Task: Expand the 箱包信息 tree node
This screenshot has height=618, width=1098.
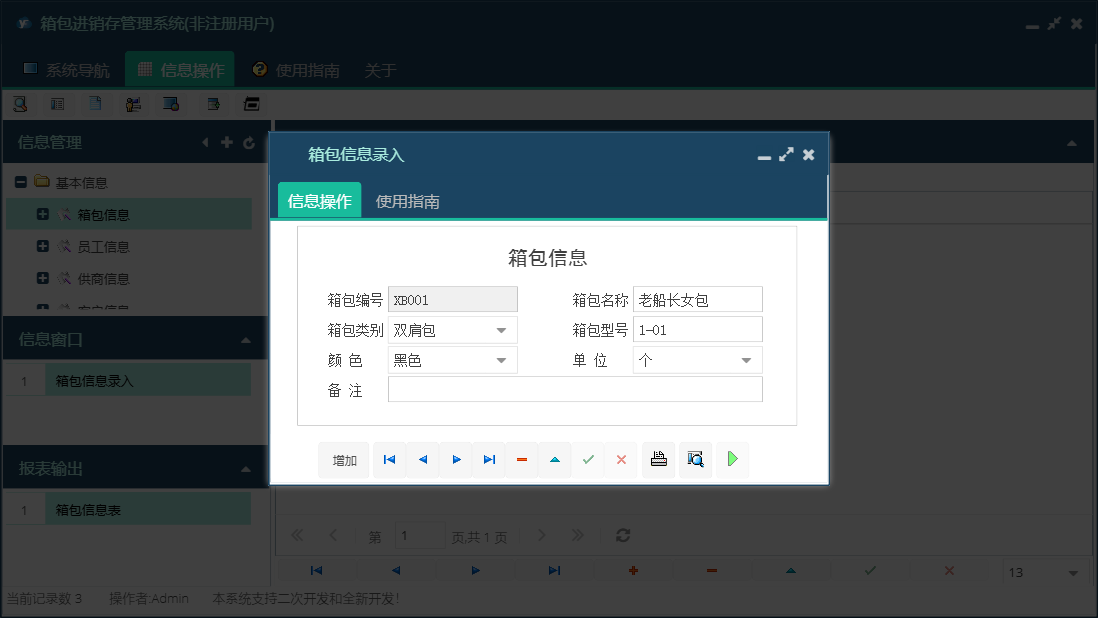Action: (41, 213)
